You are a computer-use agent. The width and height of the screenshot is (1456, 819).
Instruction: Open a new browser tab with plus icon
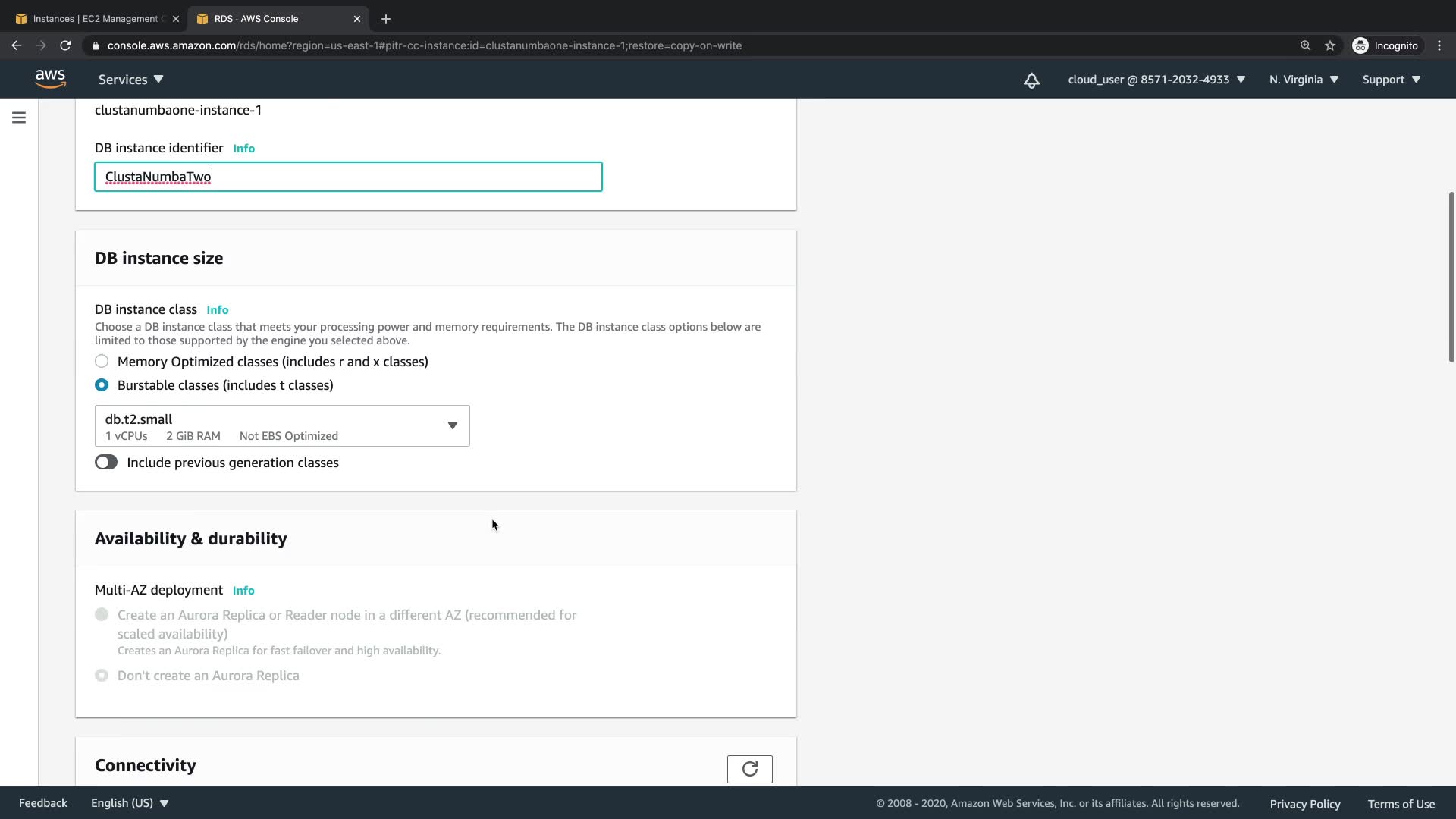click(x=386, y=19)
